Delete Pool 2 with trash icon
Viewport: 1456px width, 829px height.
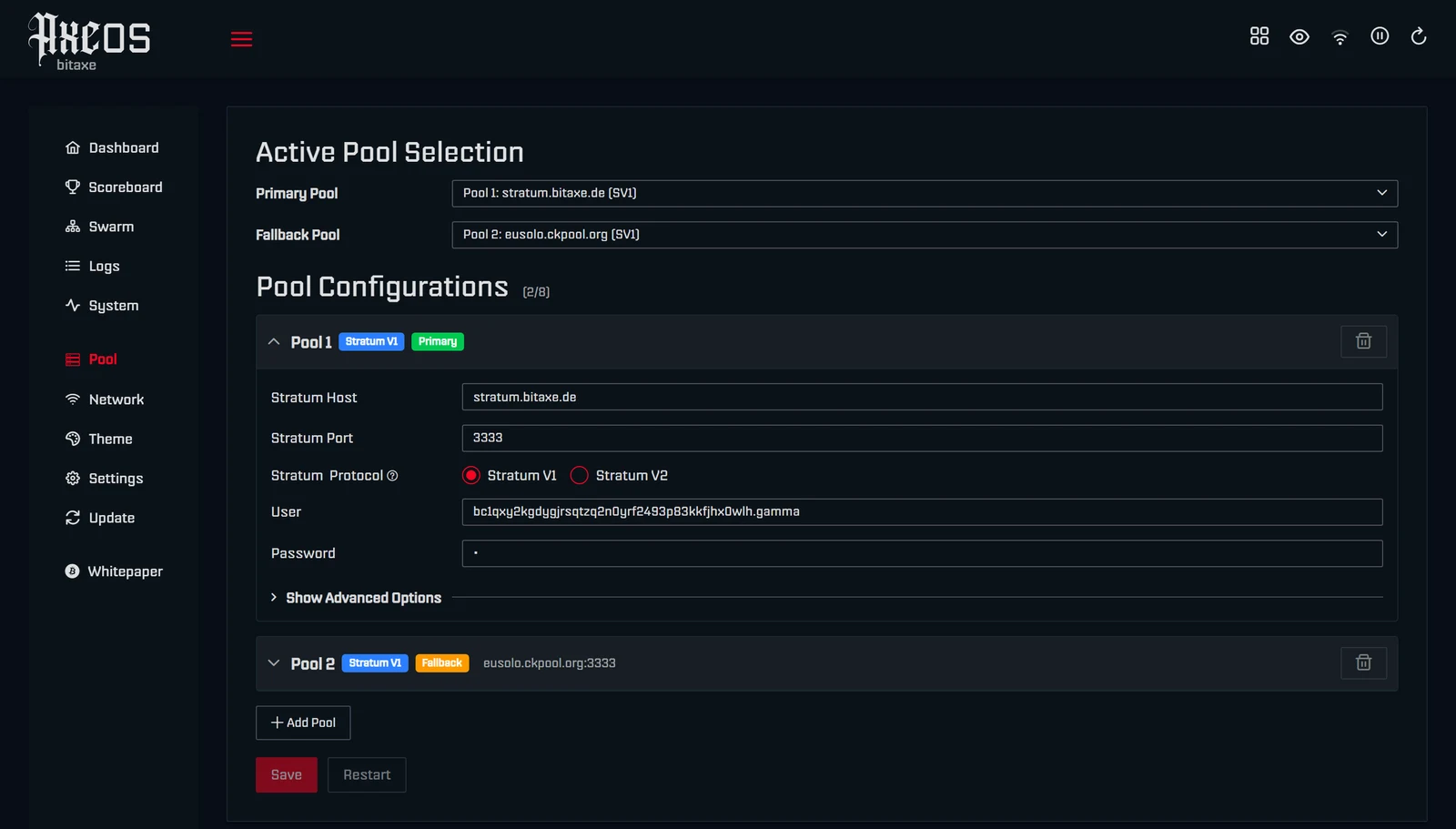(x=1363, y=662)
